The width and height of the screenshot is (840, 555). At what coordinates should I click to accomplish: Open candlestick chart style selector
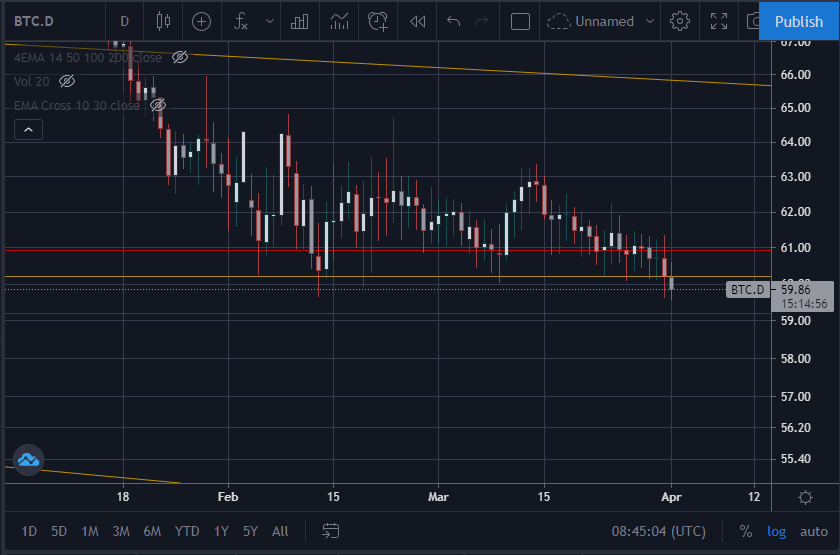163,21
